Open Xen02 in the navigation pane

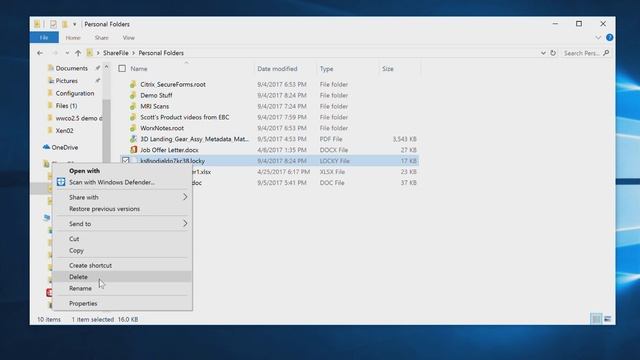[x=64, y=131]
